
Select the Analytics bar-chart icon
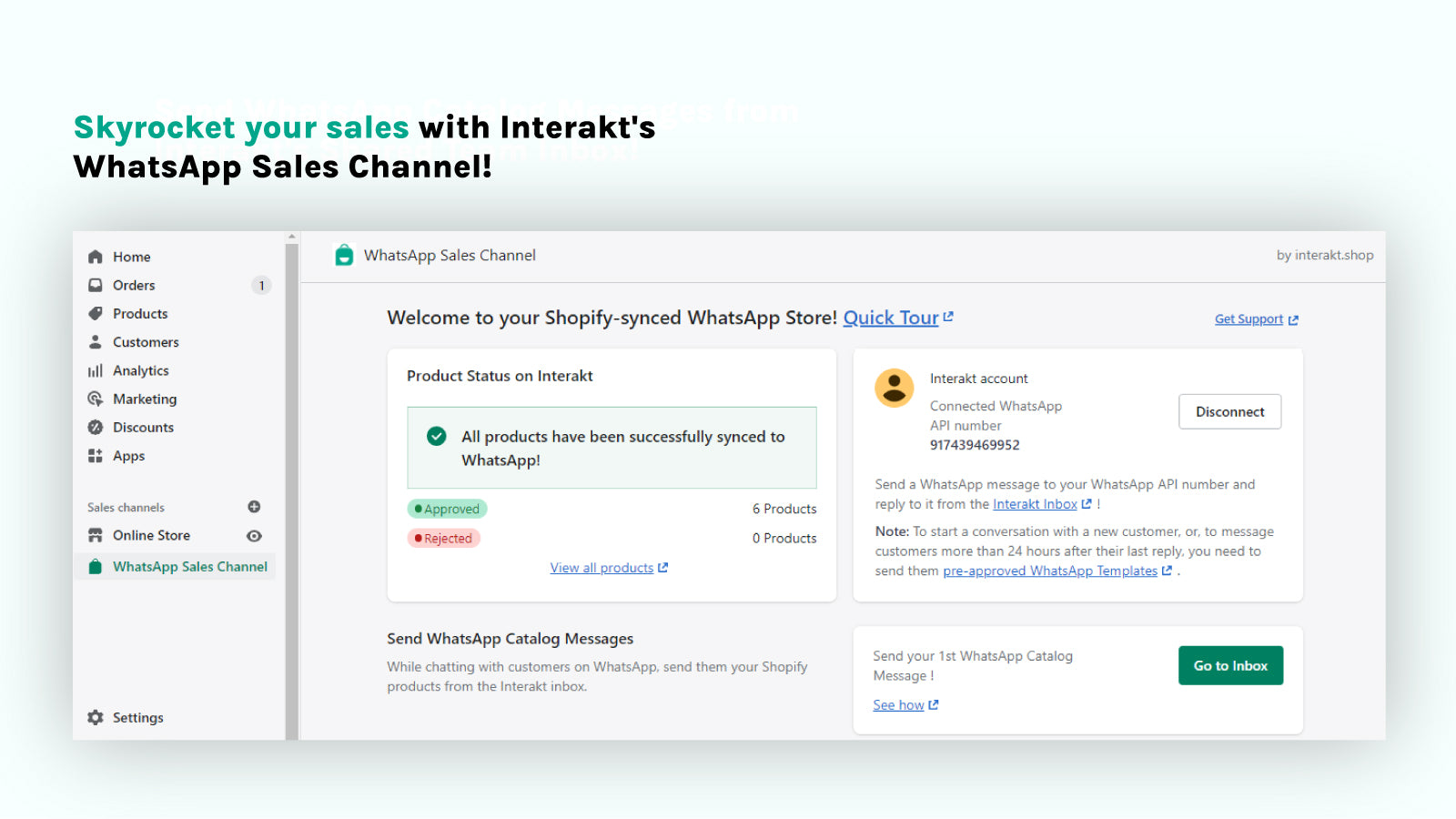click(x=96, y=370)
